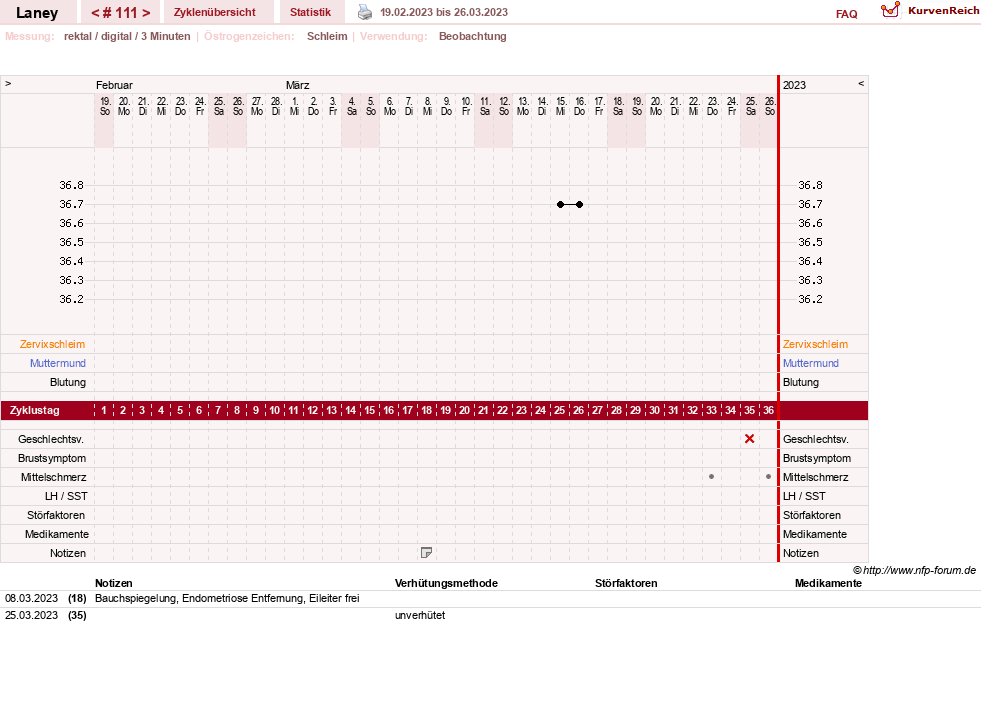This screenshot has height=722, width=981.
Task: Click the right Zervixschleim label
Action: click(815, 344)
